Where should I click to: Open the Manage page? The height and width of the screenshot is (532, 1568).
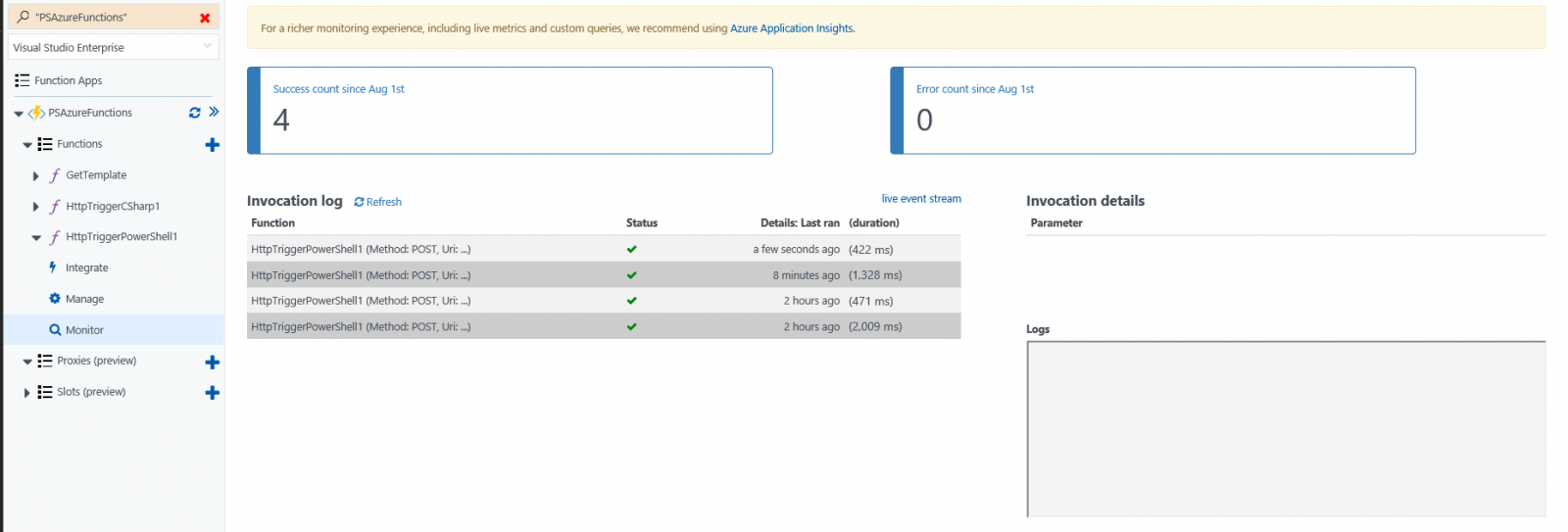click(x=84, y=299)
